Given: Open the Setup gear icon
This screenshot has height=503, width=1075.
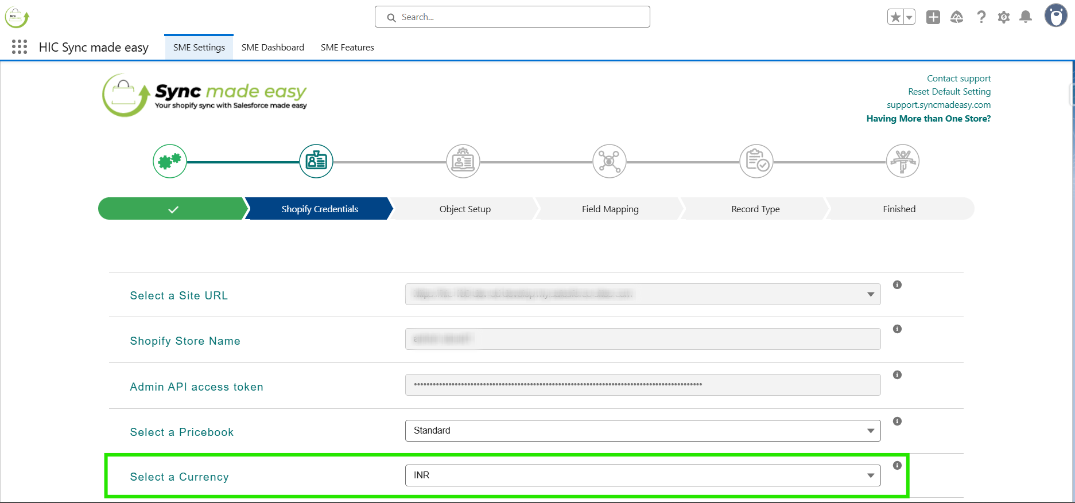Looking at the screenshot, I should 1004,17.
